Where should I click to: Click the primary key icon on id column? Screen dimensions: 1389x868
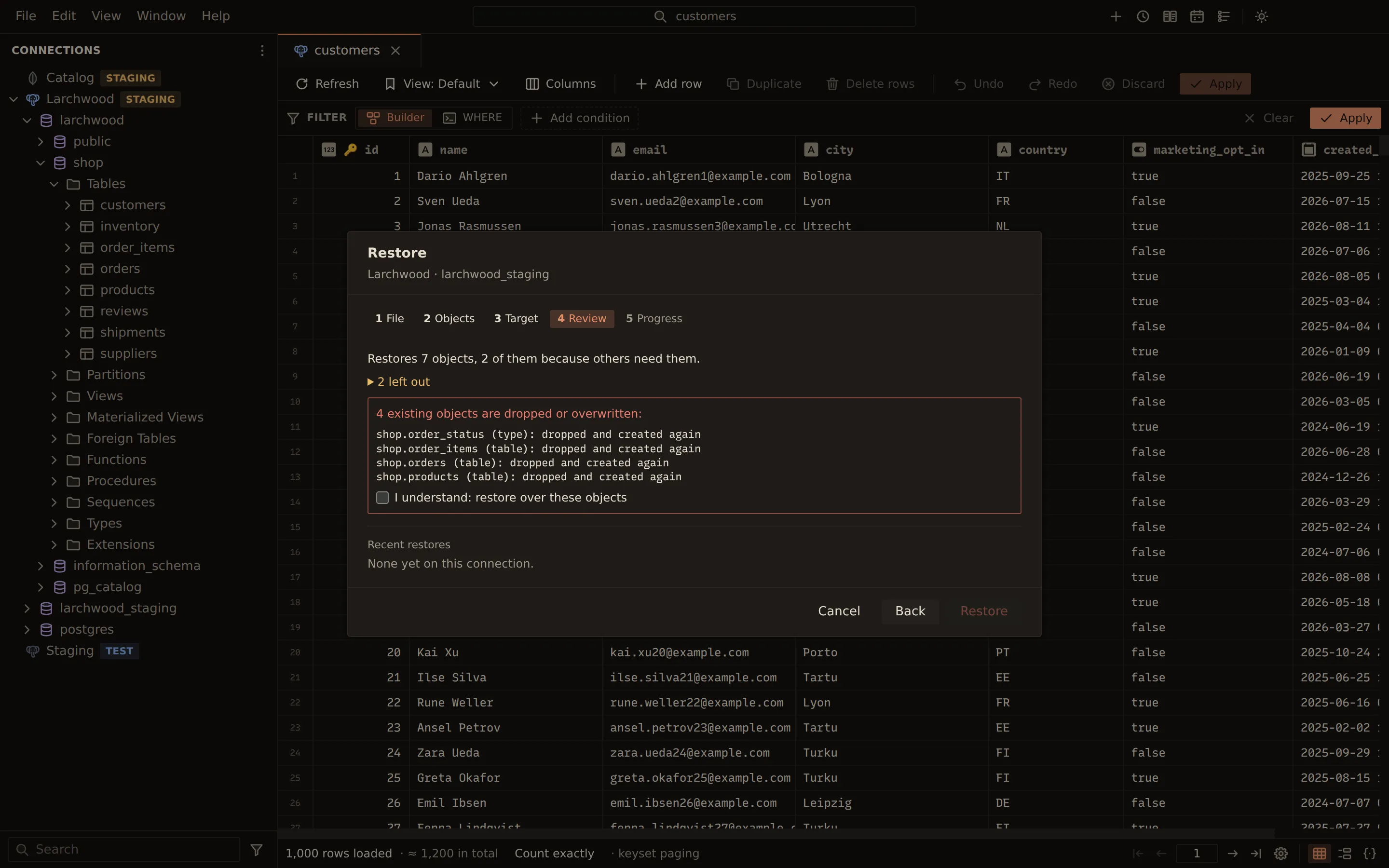pyautogui.click(x=350, y=150)
